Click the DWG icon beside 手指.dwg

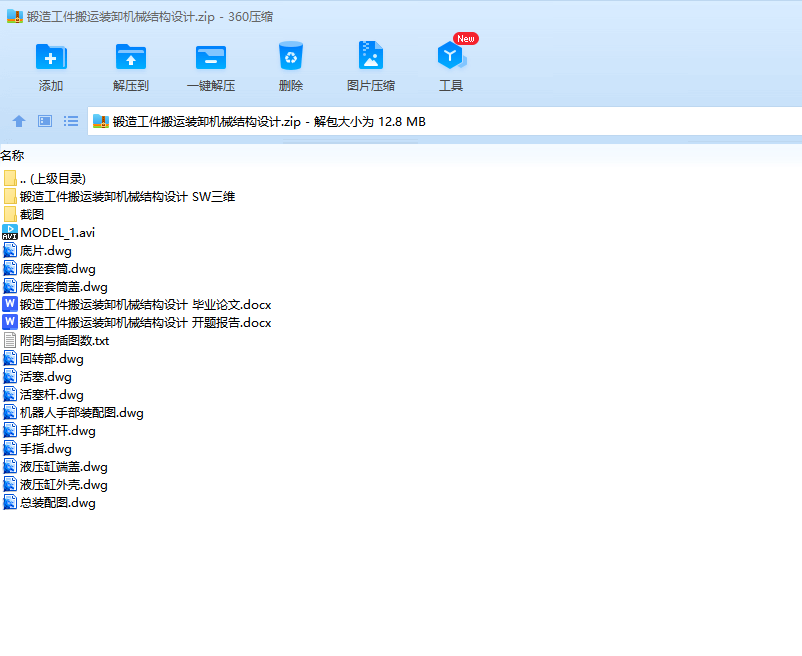[x=10, y=448]
